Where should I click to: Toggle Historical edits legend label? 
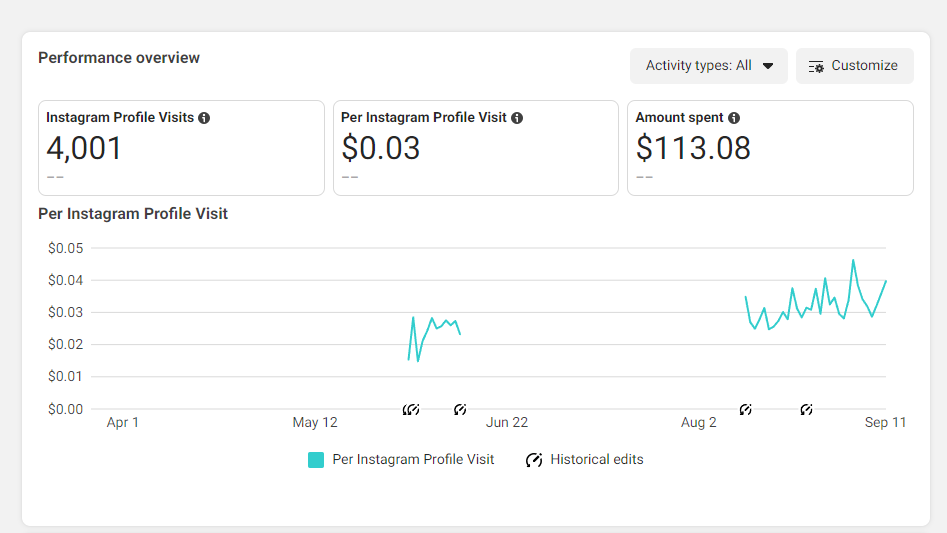597,459
